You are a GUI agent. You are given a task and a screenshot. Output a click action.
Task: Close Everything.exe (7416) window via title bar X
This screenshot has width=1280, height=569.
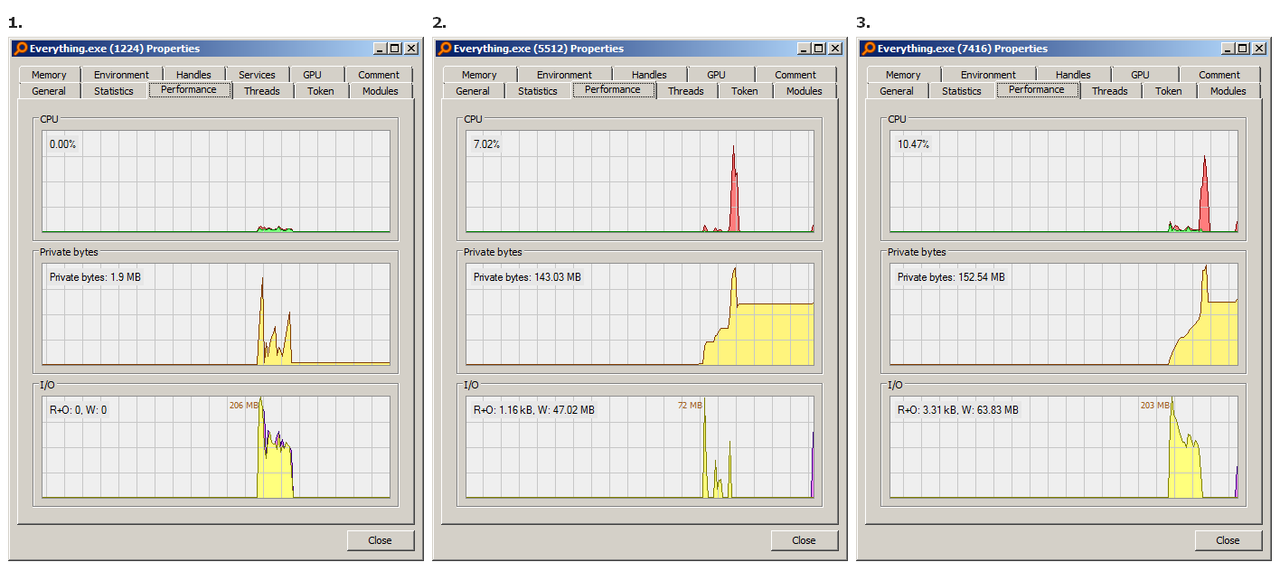1258,48
